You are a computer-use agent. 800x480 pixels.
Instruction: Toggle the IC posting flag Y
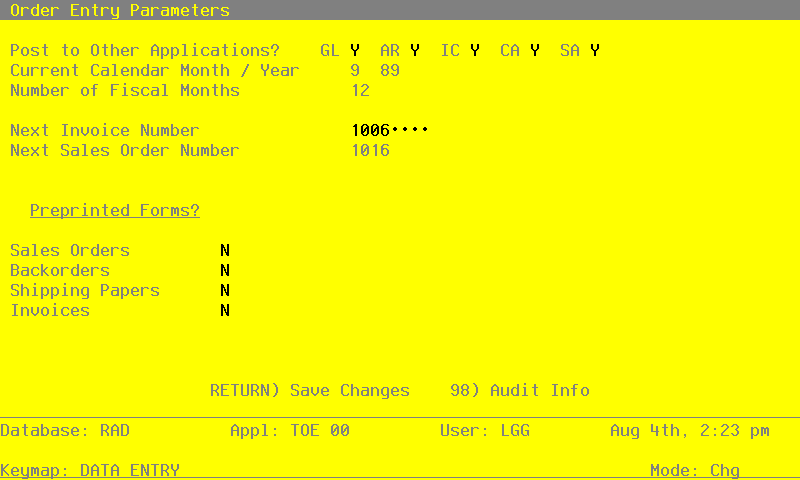tap(475, 50)
